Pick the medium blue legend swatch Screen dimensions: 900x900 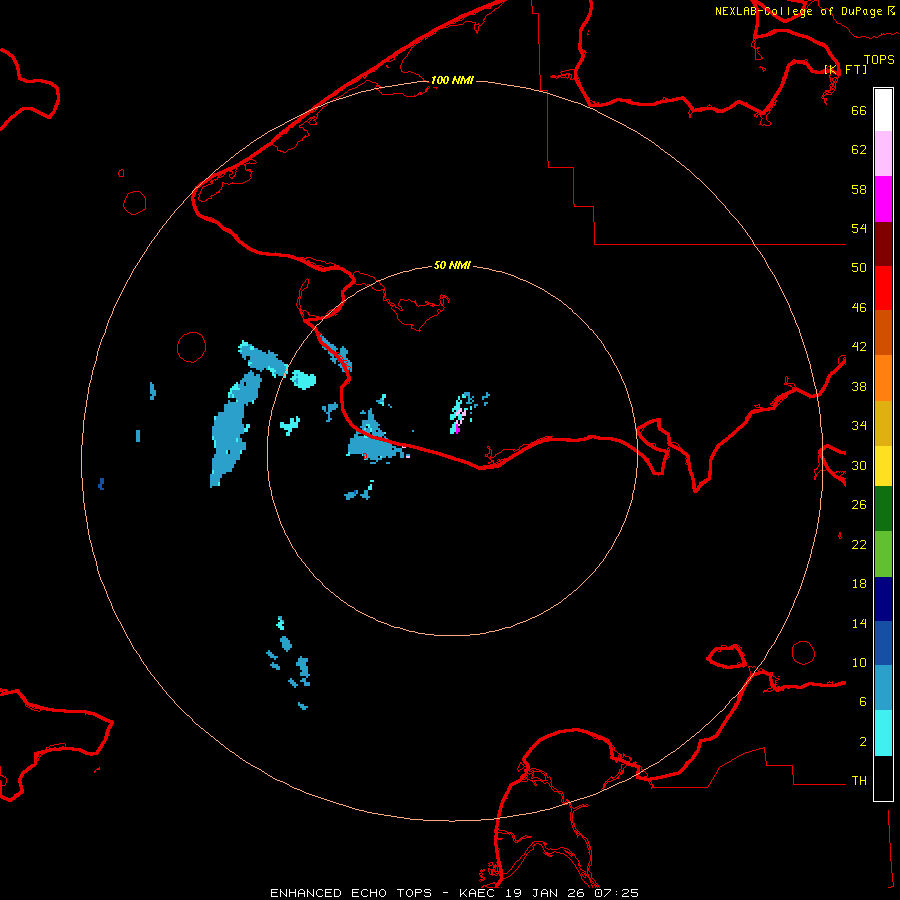coord(883,643)
